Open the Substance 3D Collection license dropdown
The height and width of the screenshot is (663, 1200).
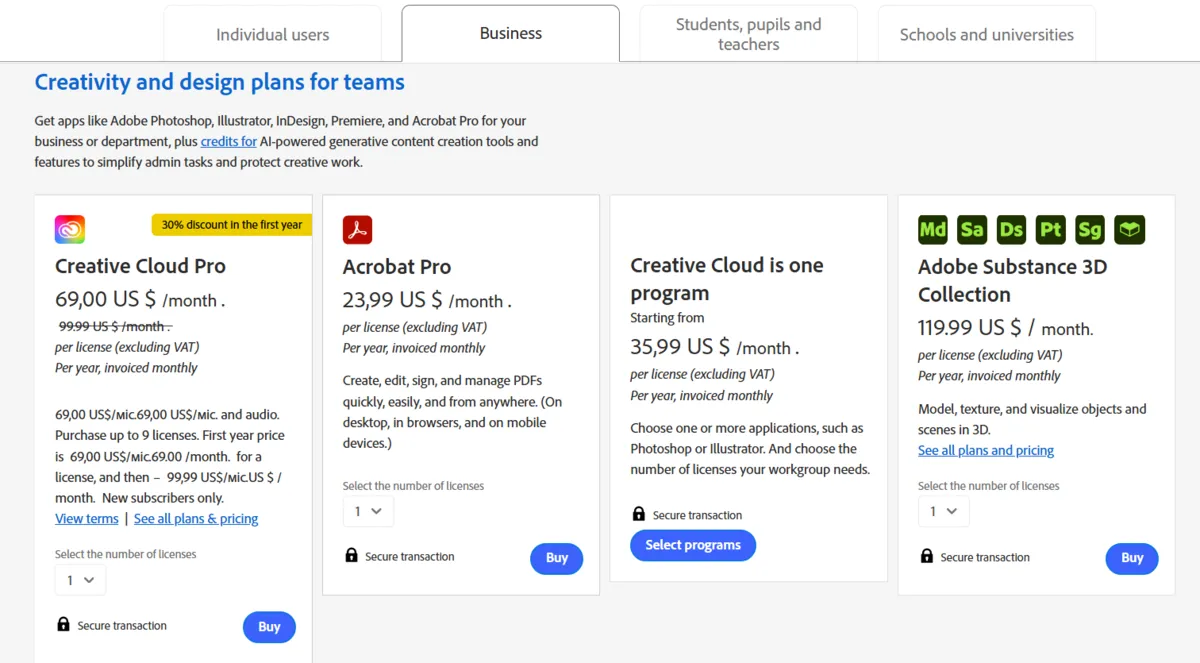[943, 510]
